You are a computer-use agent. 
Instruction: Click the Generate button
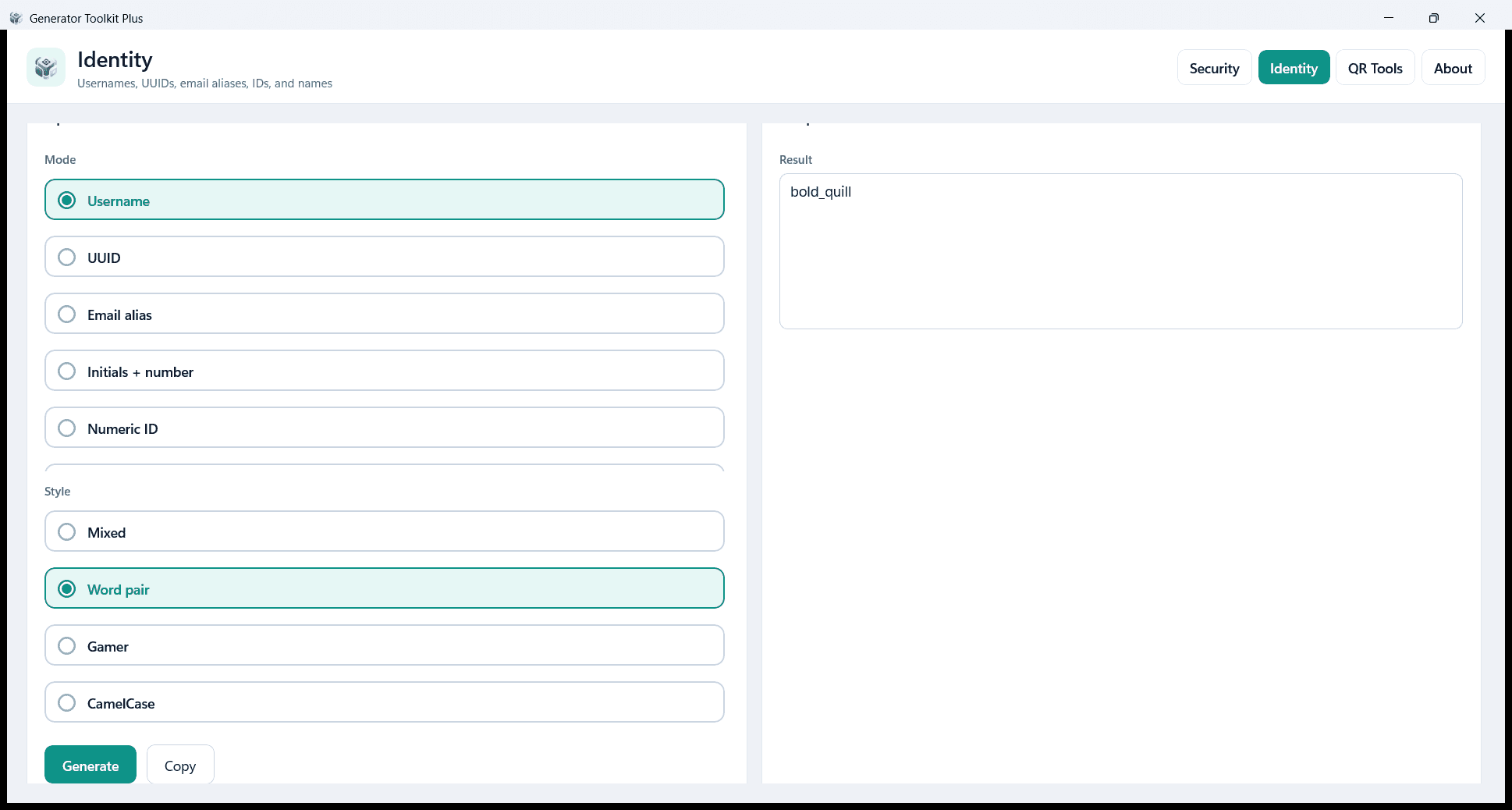(x=91, y=766)
